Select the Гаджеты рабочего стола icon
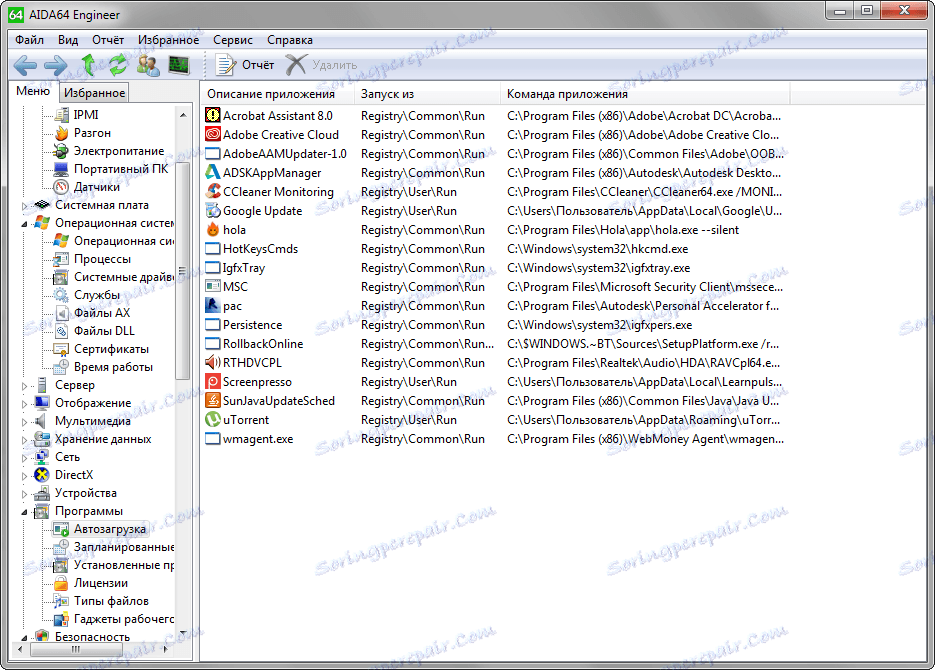935x670 pixels. point(61,619)
